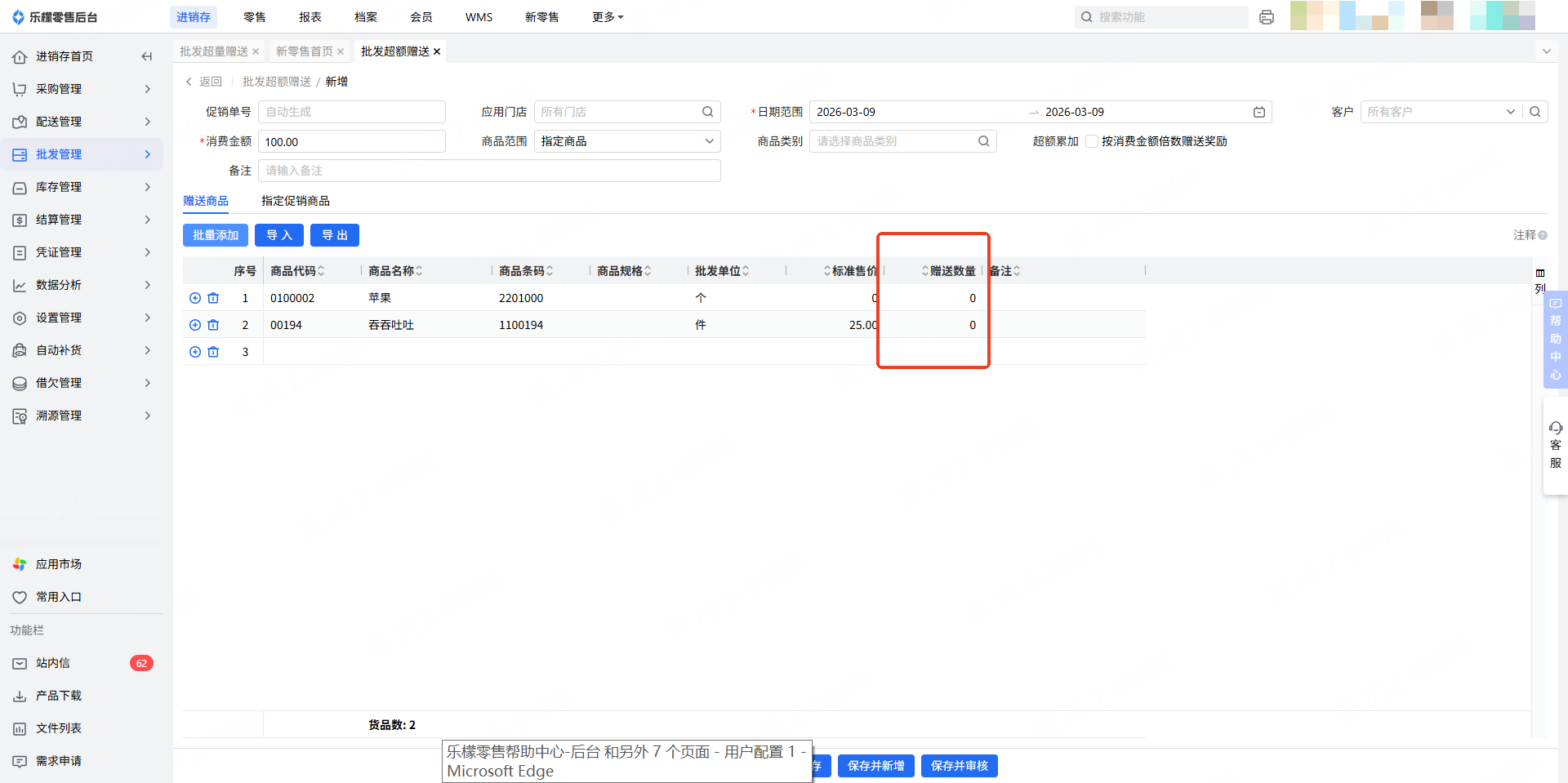Screen dimensions: 1568x783
Task: Select the 指定促销商品 tab
Action: 296,201
